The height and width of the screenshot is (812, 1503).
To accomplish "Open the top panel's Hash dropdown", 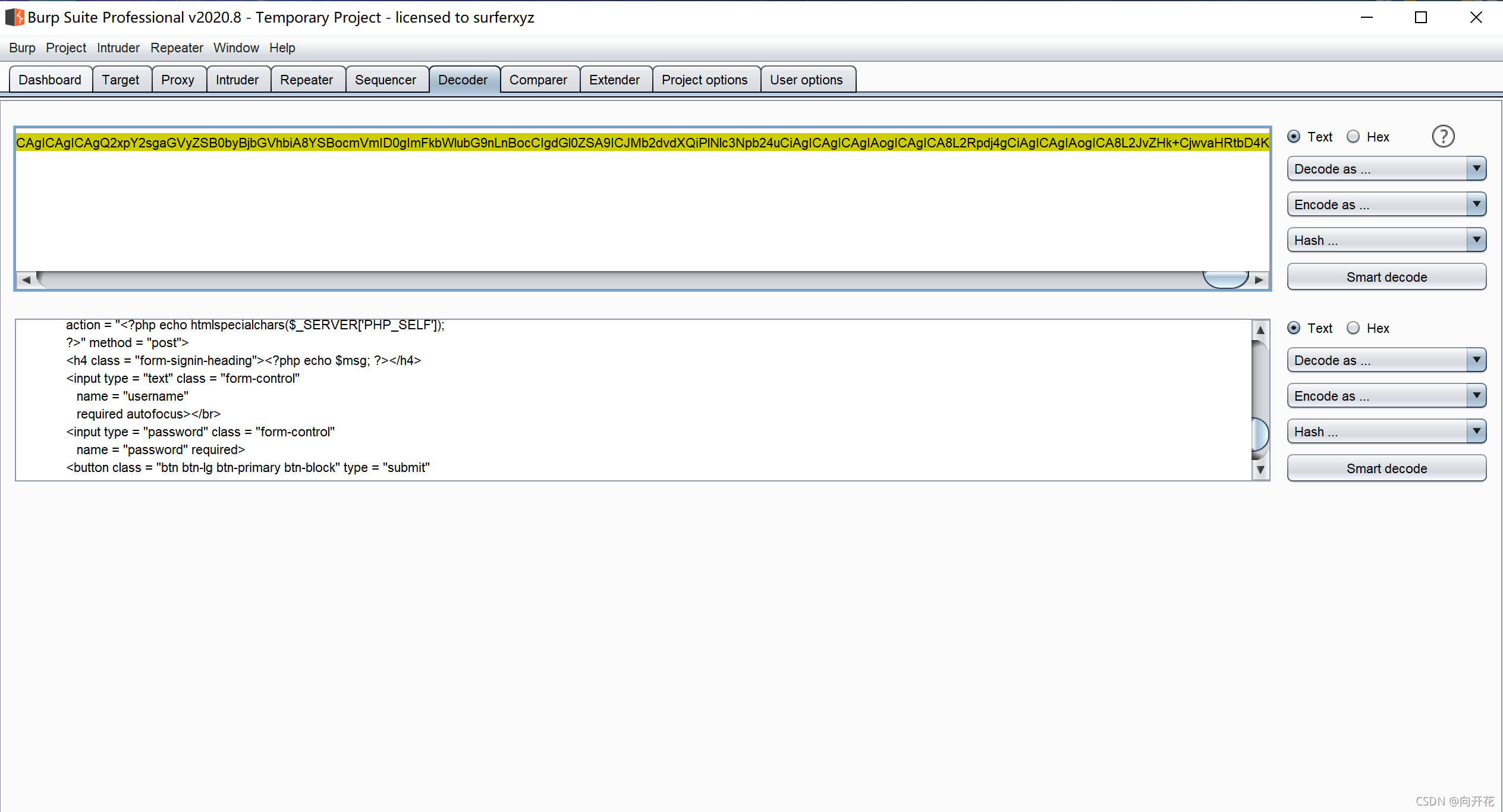I will tap(1386, 240).
